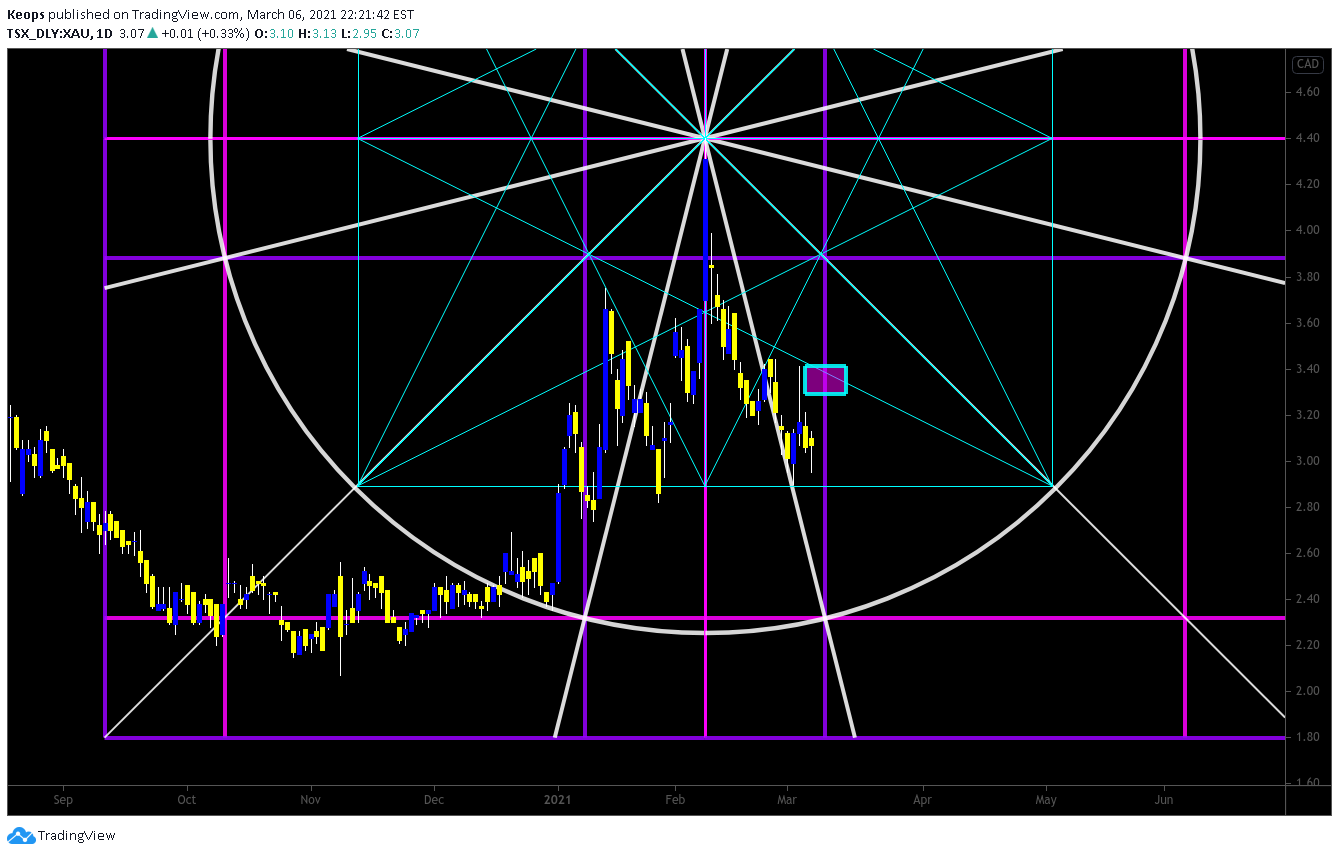Click the May label on time axis
The image size is (1339, 856).
[x=1046, y=800]
